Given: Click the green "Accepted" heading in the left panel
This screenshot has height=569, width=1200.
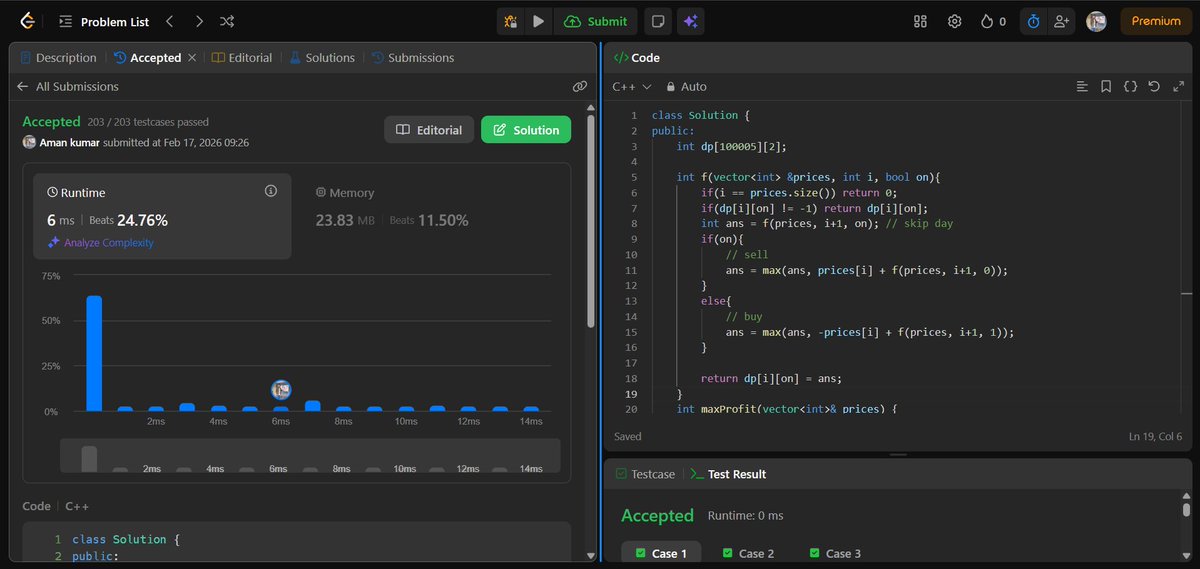Looking at the screenshot, I should 51,122.
